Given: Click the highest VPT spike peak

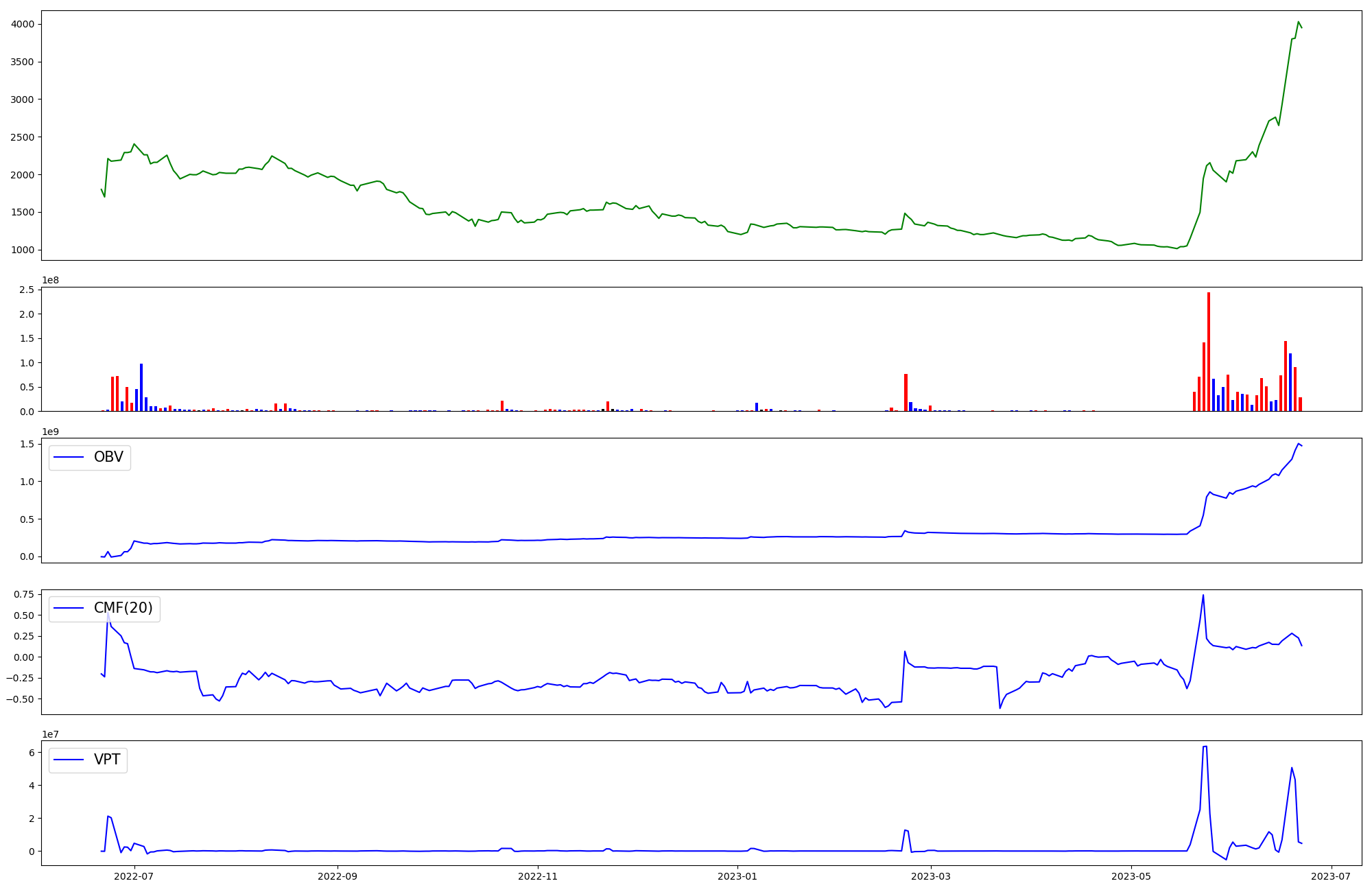Looking at the screenshot, I should point(1205,747).
